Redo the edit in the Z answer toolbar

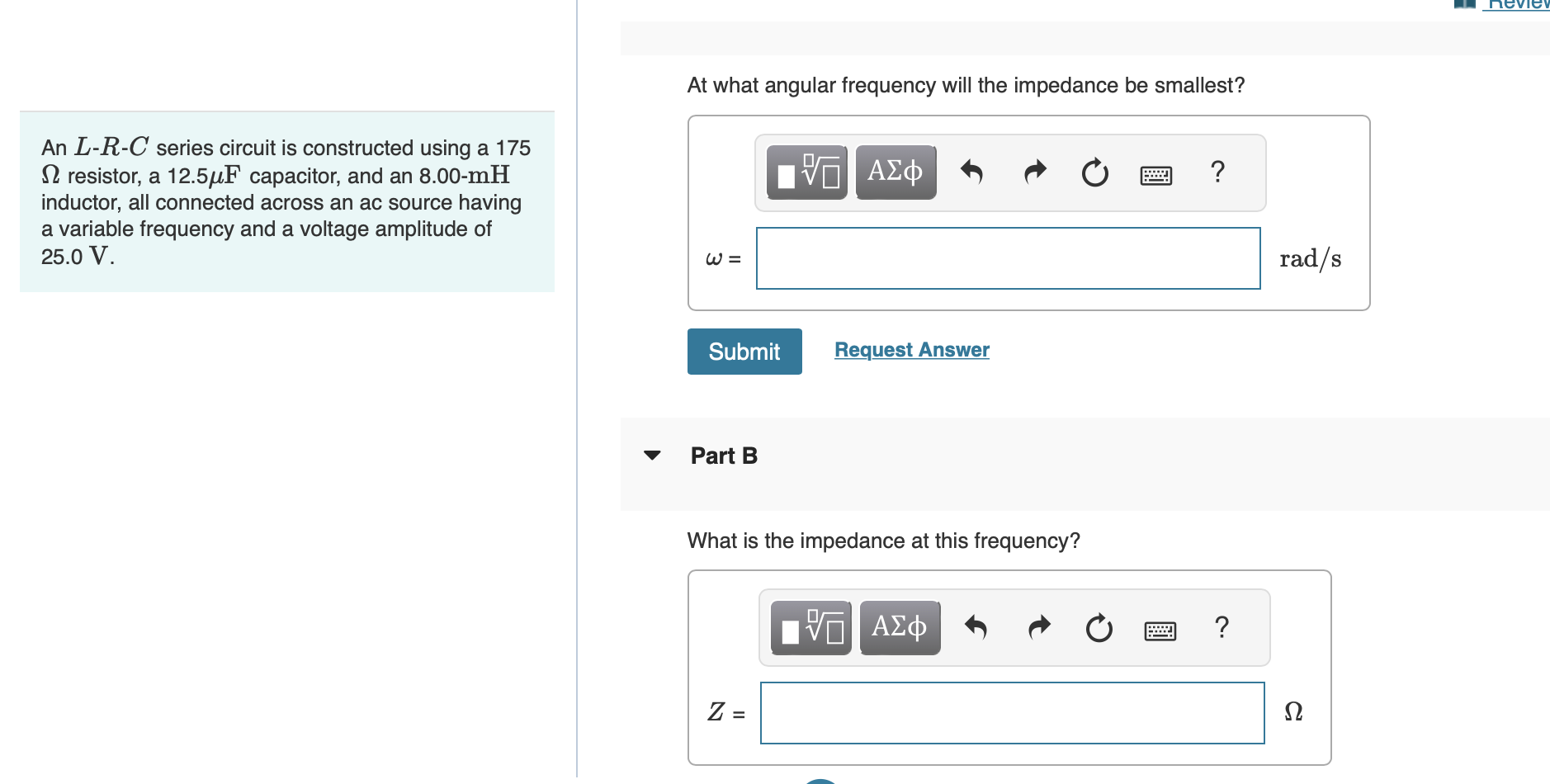tap(1037, 627)
